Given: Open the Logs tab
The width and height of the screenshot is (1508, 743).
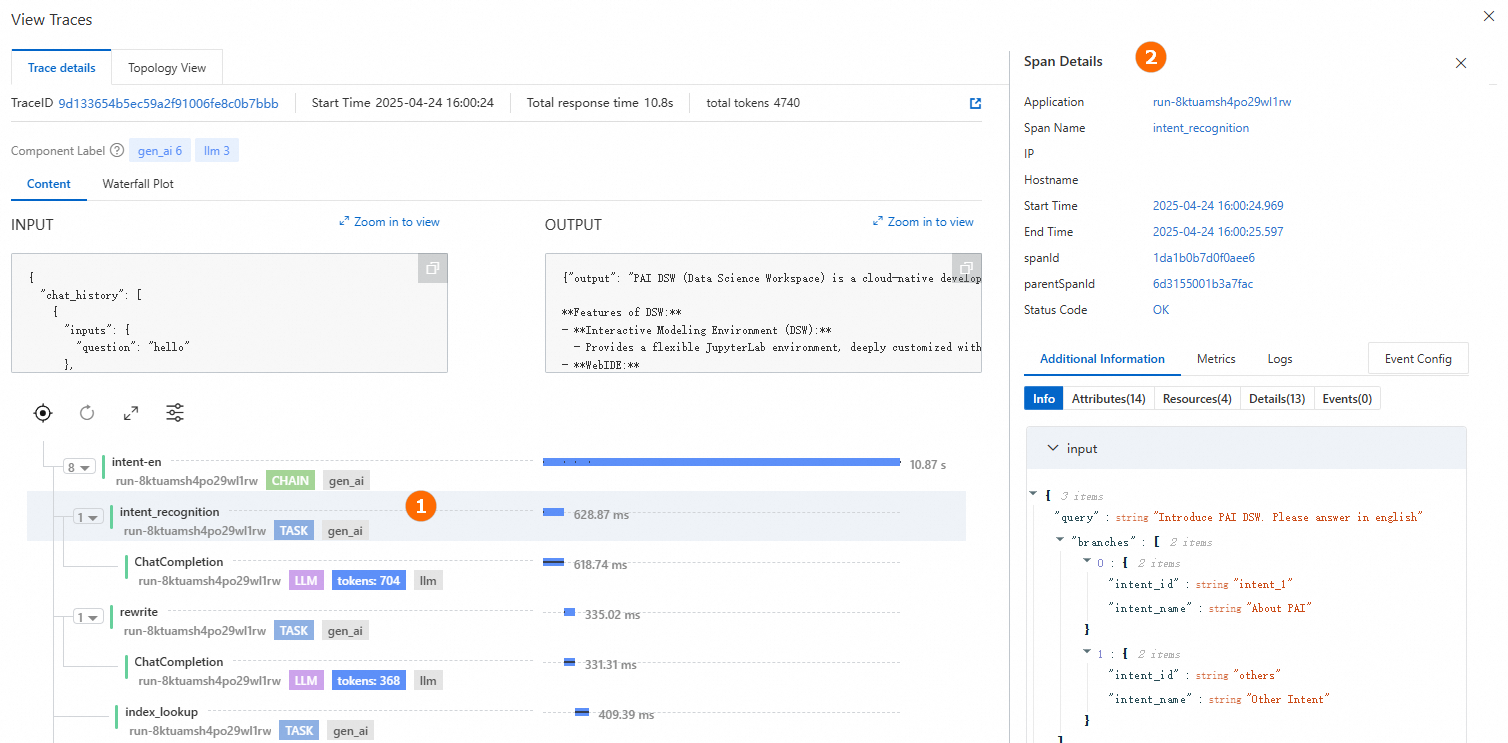Looking at the screenshot, I should (1280, 359).
